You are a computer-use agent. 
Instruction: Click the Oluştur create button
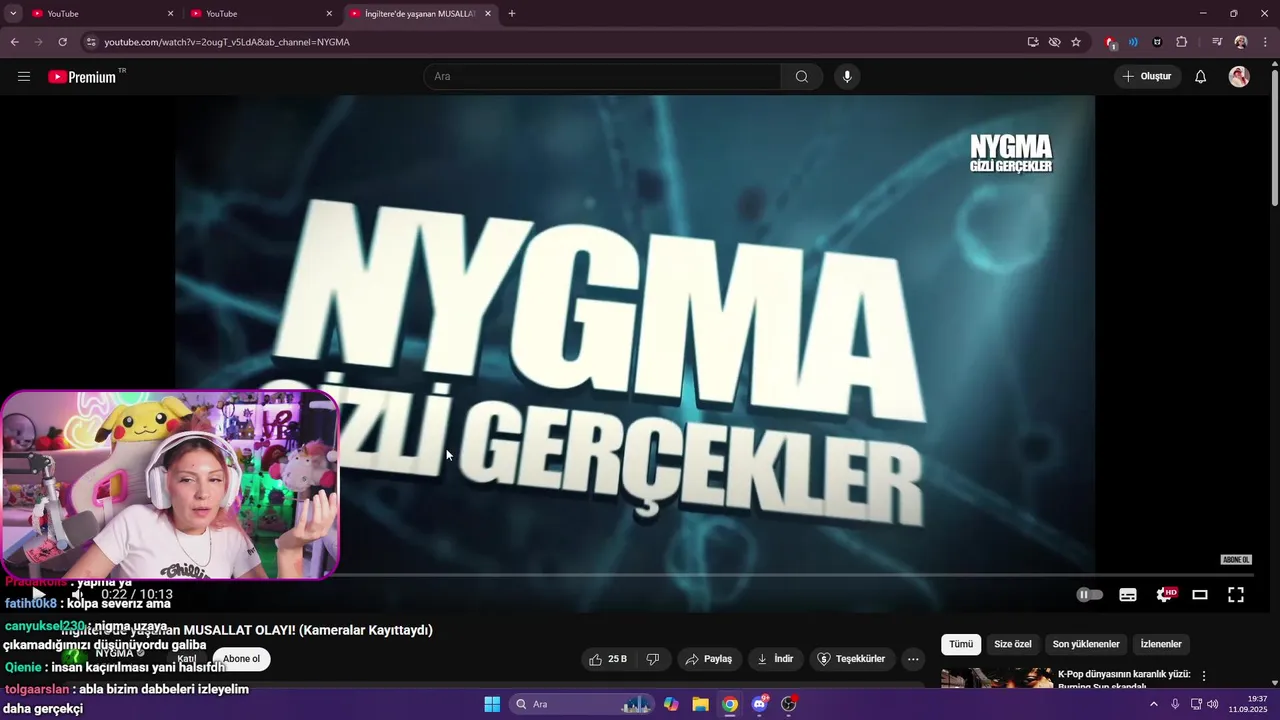click(x=1147, y=77)
